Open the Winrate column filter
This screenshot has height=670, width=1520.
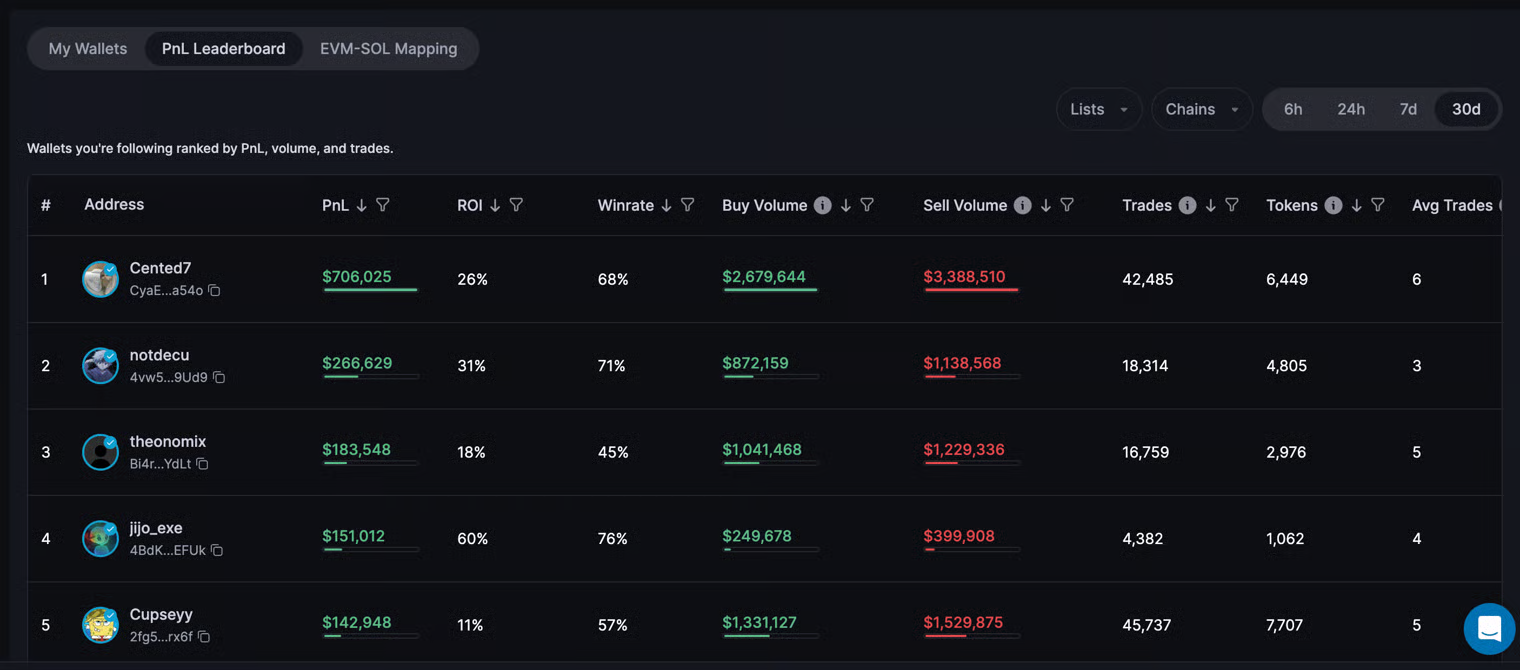tap(688, 205)
